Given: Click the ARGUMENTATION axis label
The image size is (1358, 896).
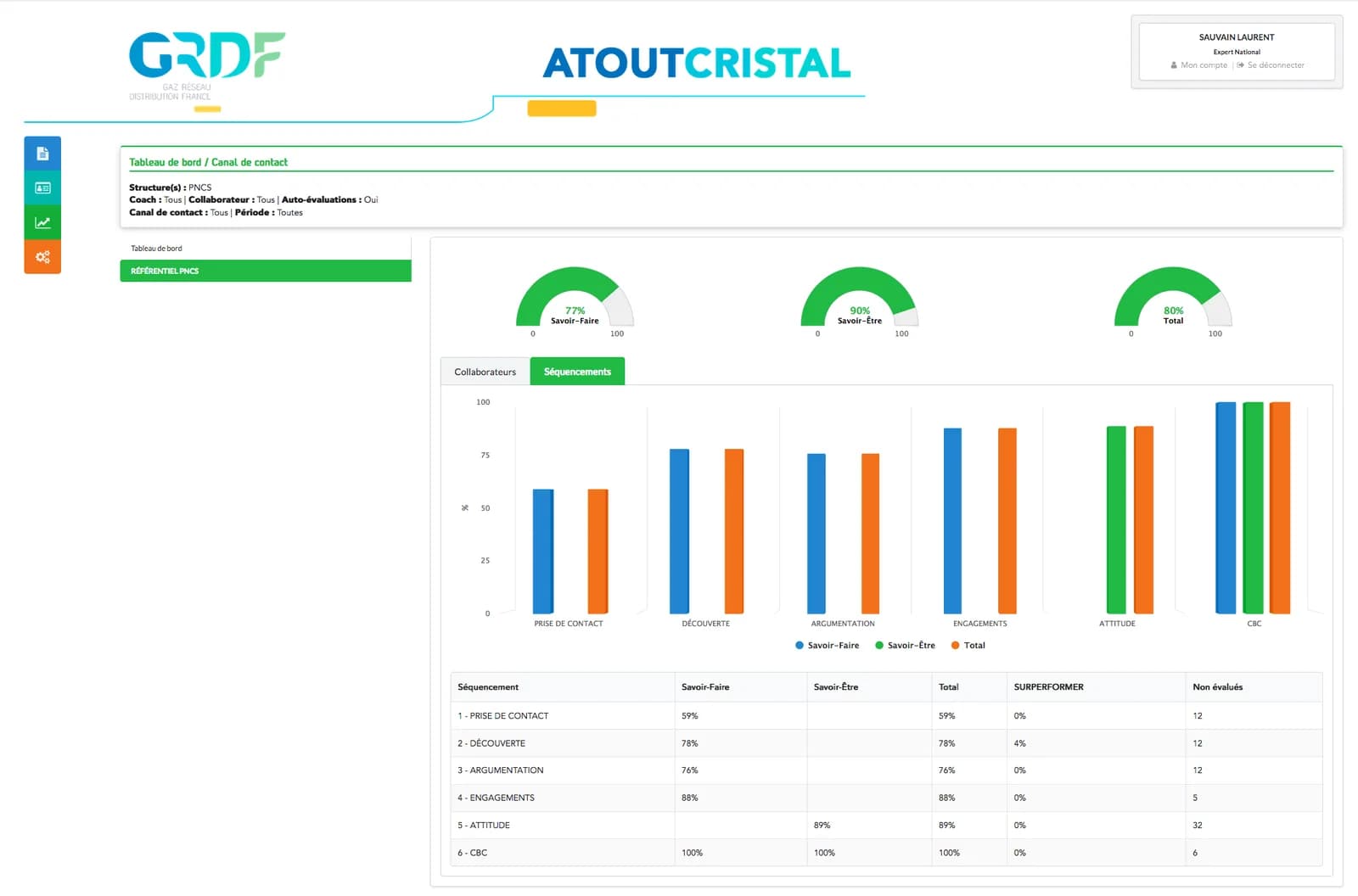Looking at the screenshot, I should (x=843, y=624).
